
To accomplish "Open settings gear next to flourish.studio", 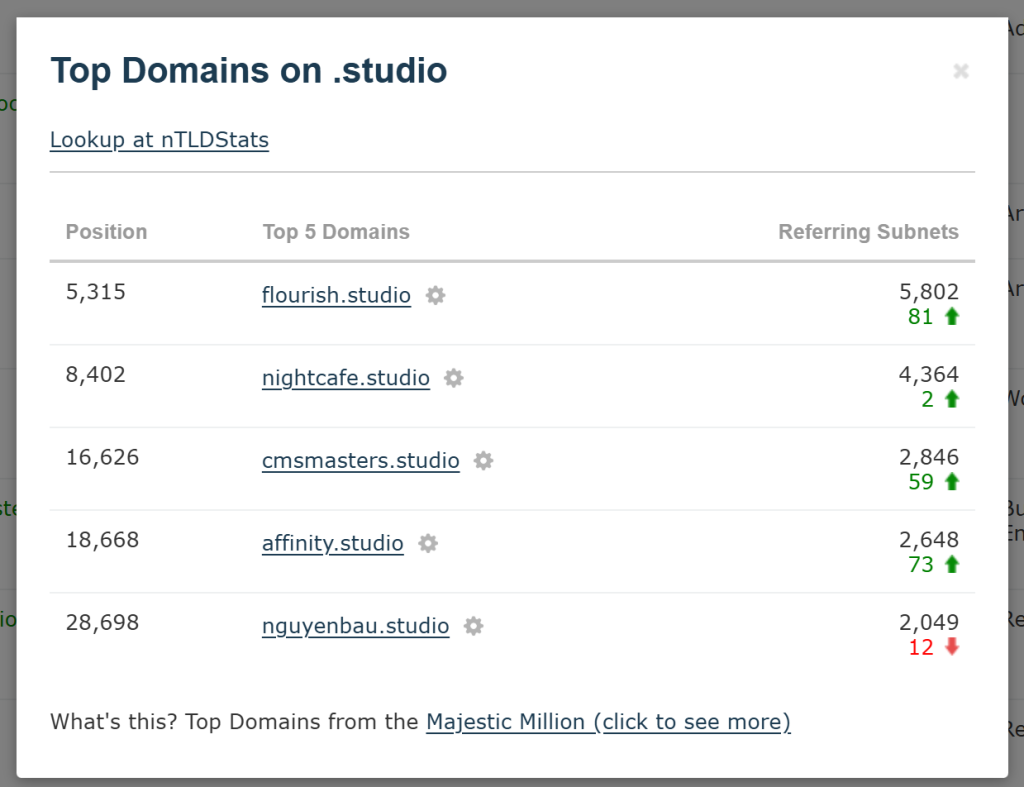I will (x=434, y=295).
